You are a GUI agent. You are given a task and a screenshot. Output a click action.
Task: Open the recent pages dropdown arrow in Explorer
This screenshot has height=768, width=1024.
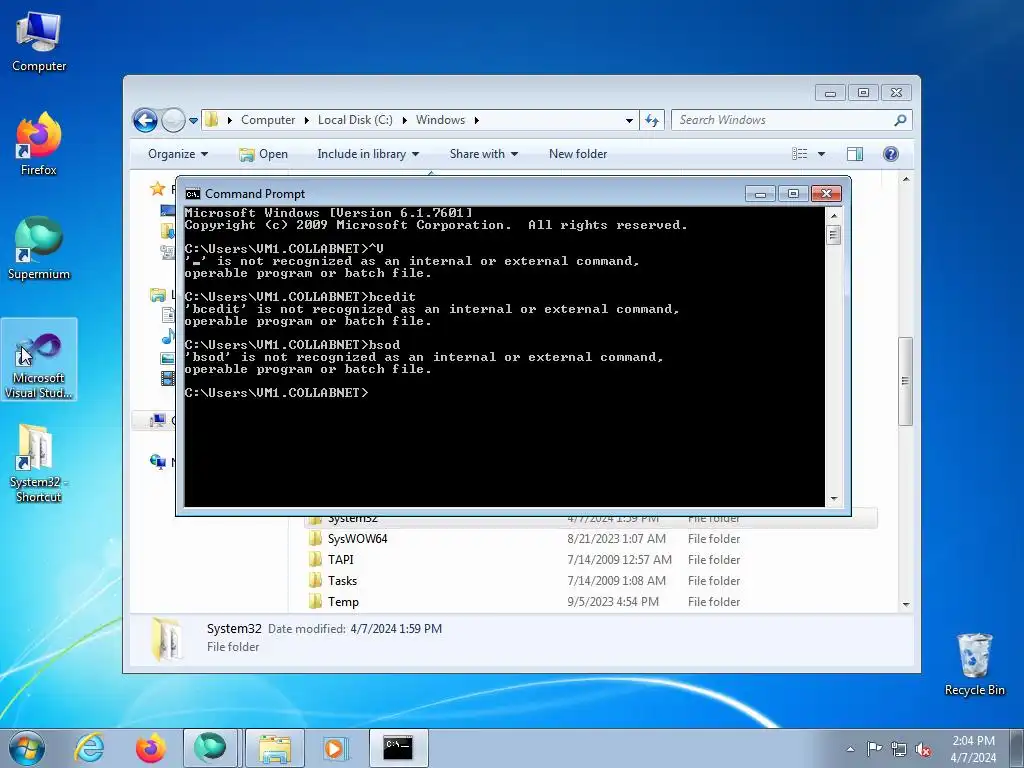pyautogui.click(x=193, y=121)
